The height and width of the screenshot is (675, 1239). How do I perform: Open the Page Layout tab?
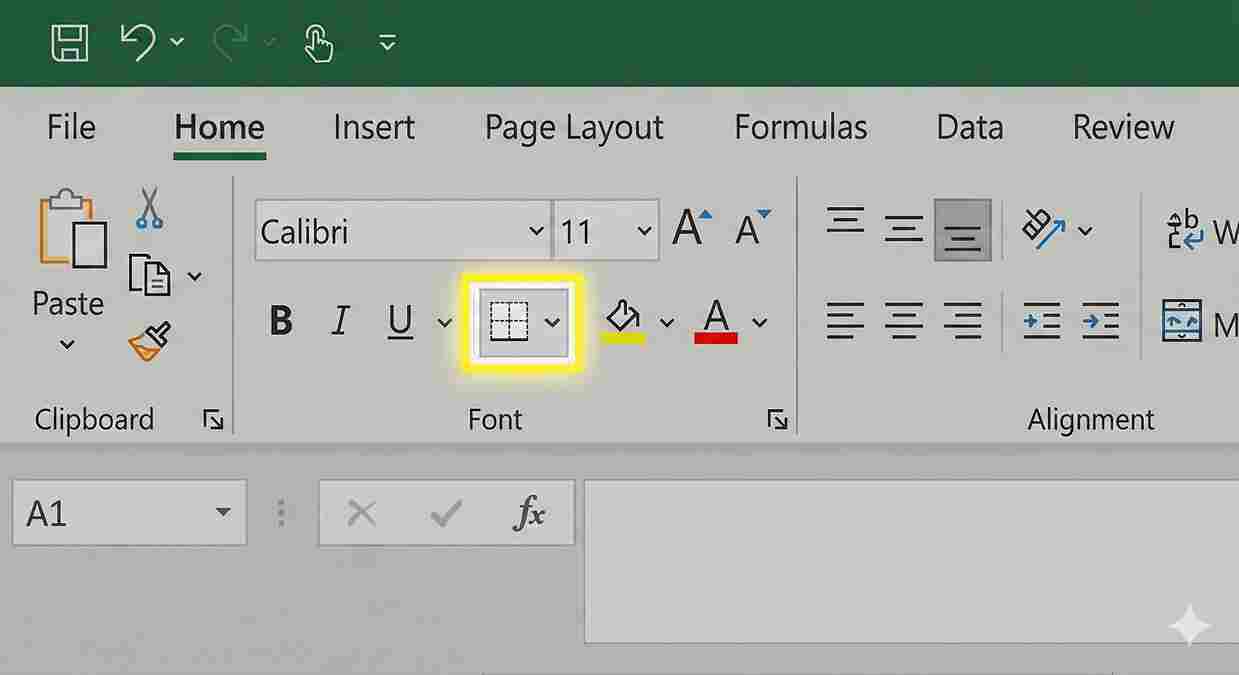[573, 128]
